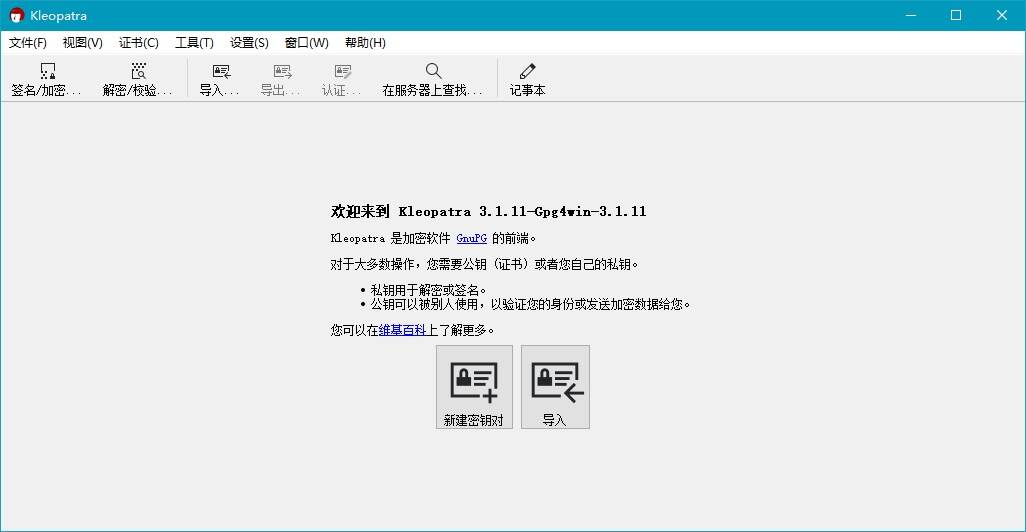Show the 窗口(W) menu

tap(306, 43)
